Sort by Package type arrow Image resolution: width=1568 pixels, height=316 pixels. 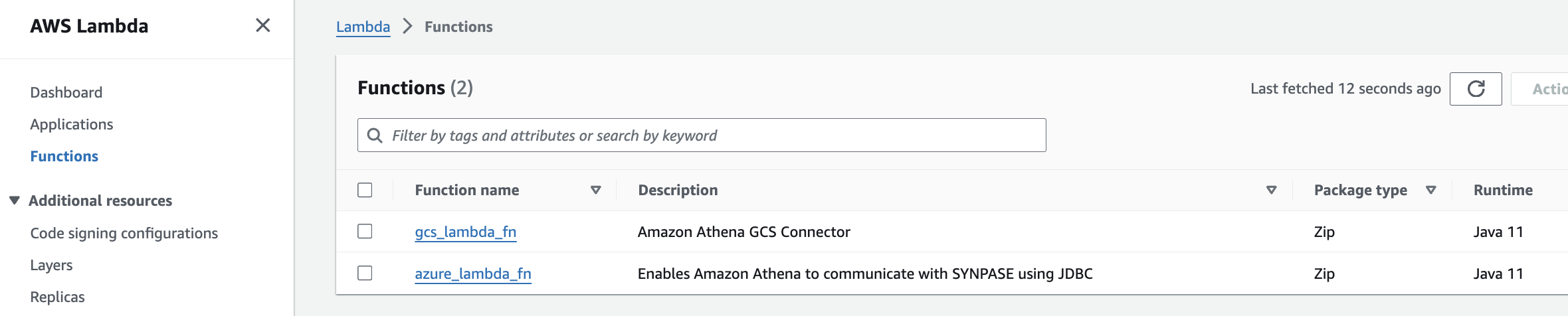[x=1430, y=191]
